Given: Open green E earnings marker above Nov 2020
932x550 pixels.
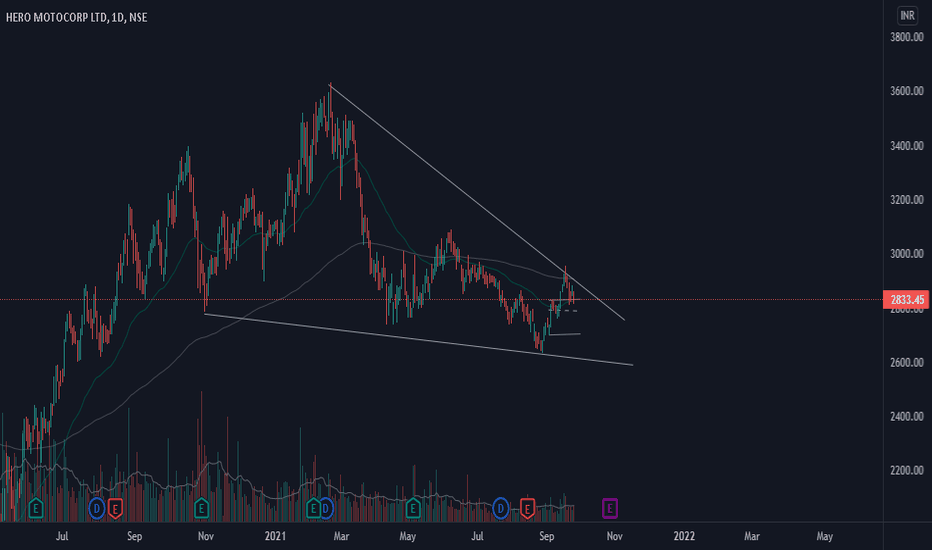Looking at the screenshot, I should tap(201, 508).
